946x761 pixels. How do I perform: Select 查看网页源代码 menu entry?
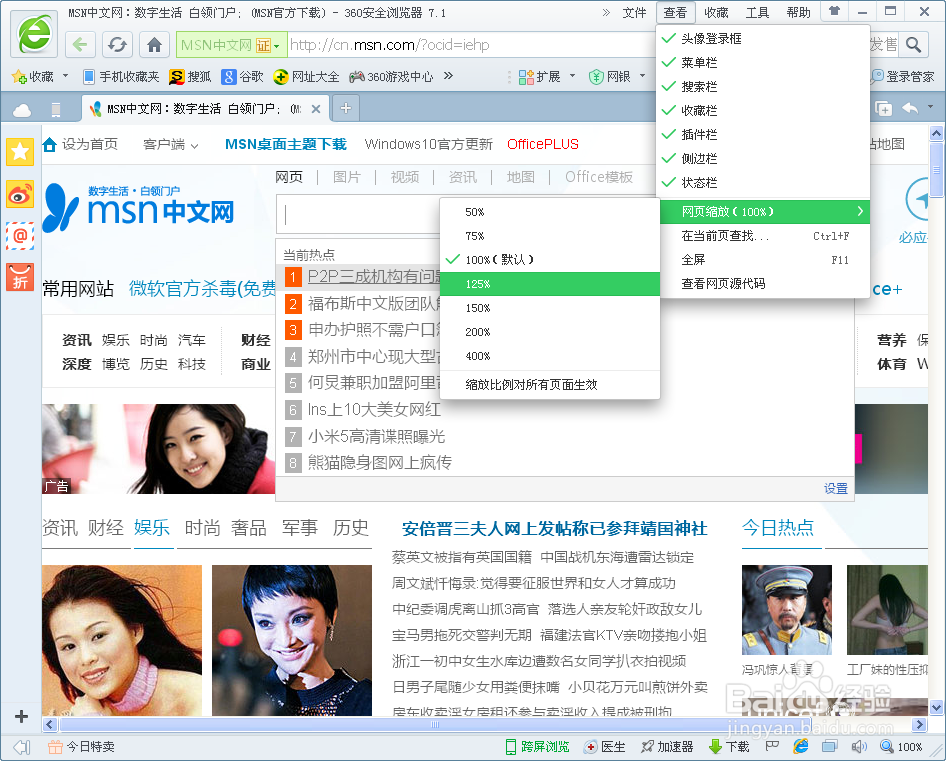point(763,284)
